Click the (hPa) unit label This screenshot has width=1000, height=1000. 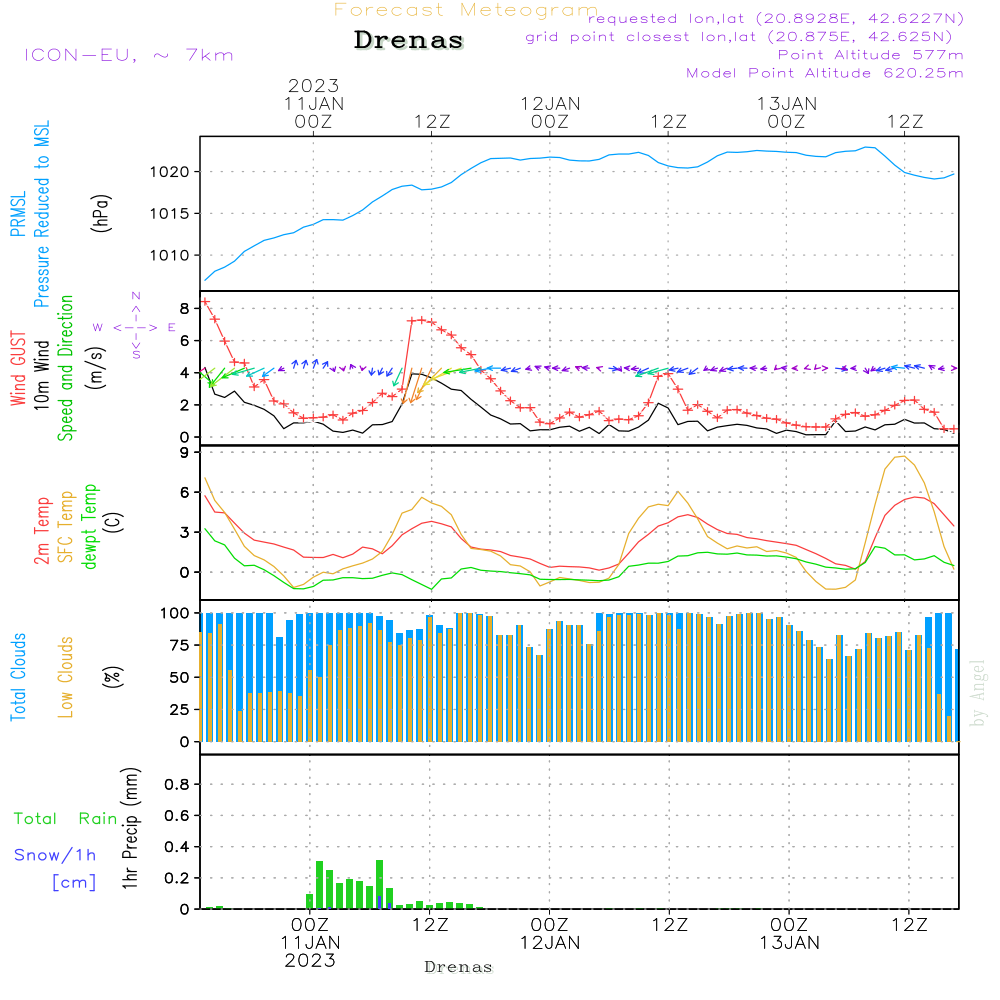[x=101, y=213]
